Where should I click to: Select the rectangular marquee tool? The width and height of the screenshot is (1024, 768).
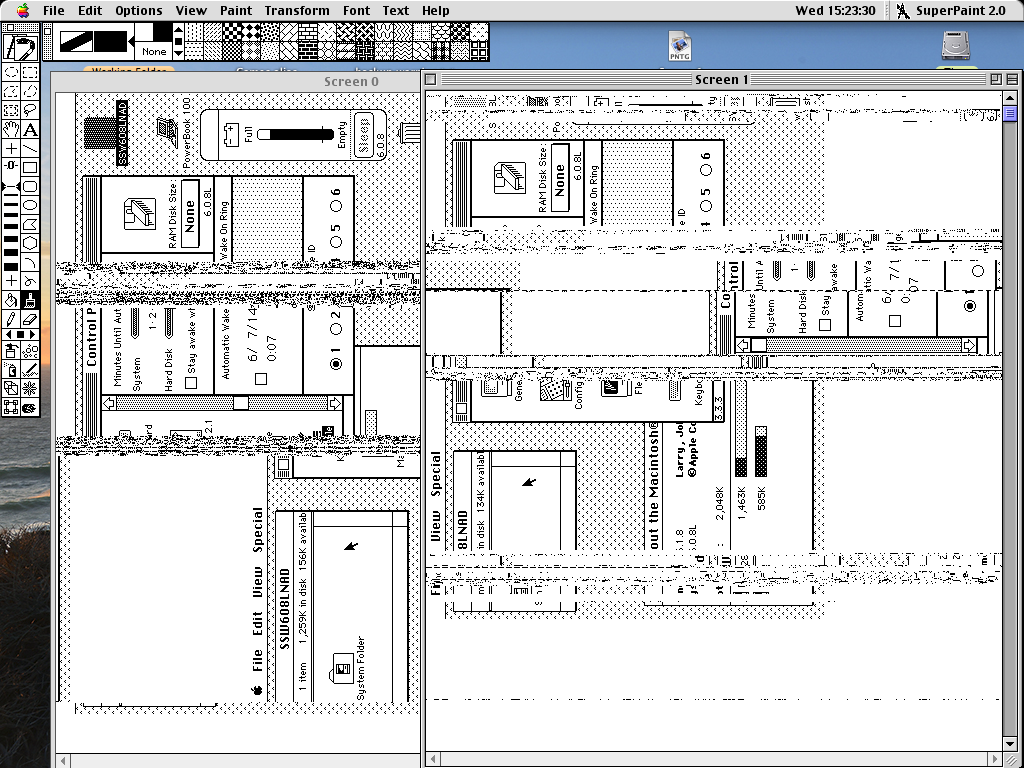tap(30, 72)
